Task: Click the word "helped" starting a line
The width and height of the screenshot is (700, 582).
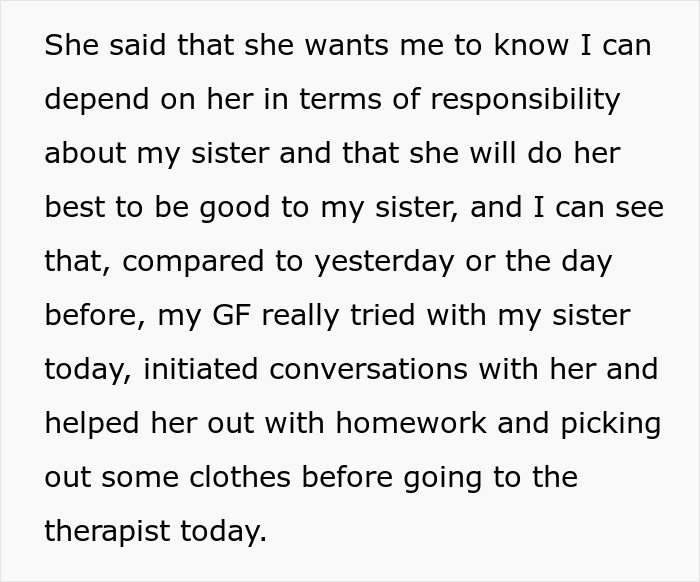Action: (89, 424)
